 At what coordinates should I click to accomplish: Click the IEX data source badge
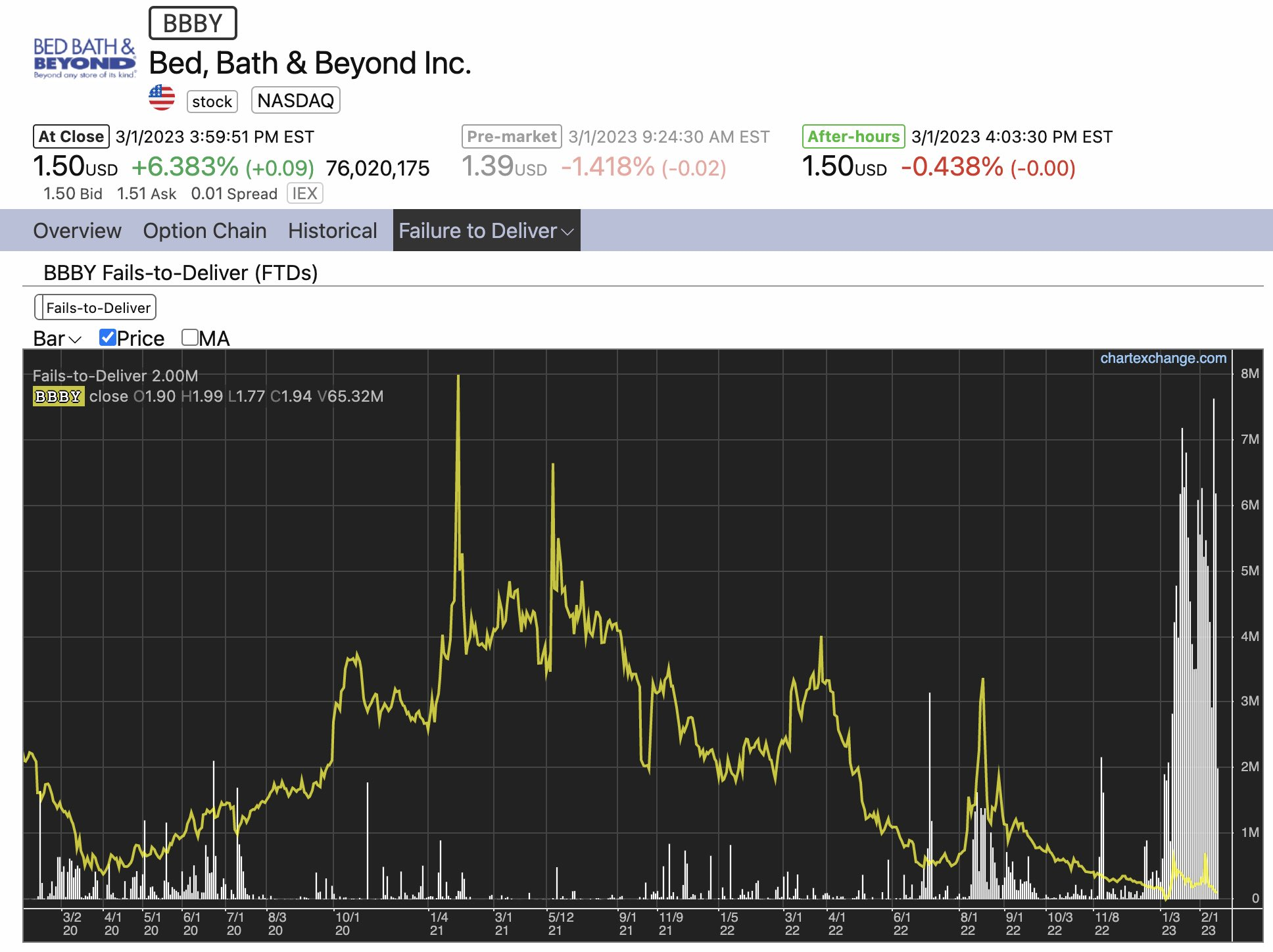(x=304, y=194)
